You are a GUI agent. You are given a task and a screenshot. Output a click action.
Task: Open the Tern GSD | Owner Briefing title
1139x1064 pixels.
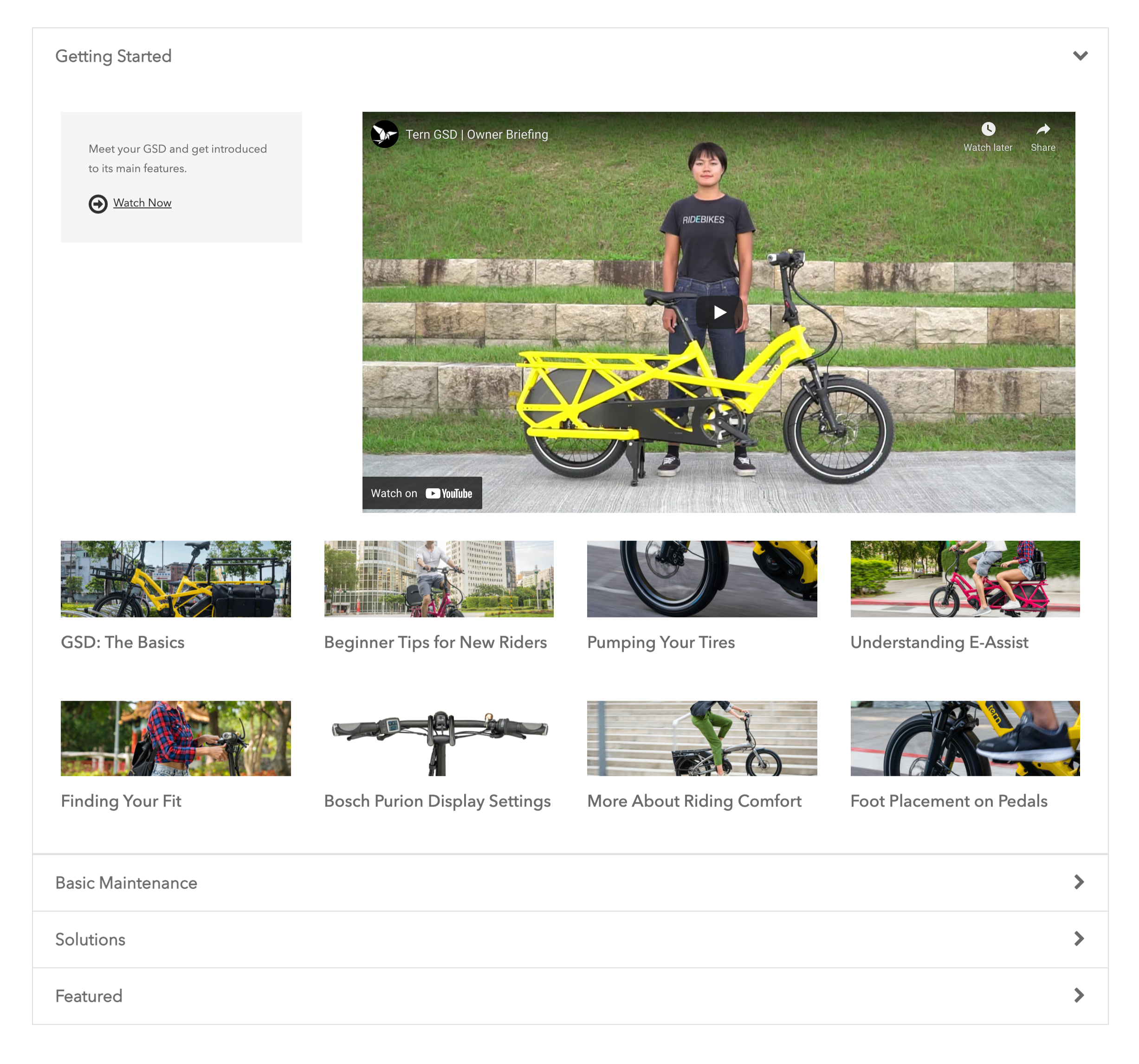pyautogui.click(x=477, y=135)
